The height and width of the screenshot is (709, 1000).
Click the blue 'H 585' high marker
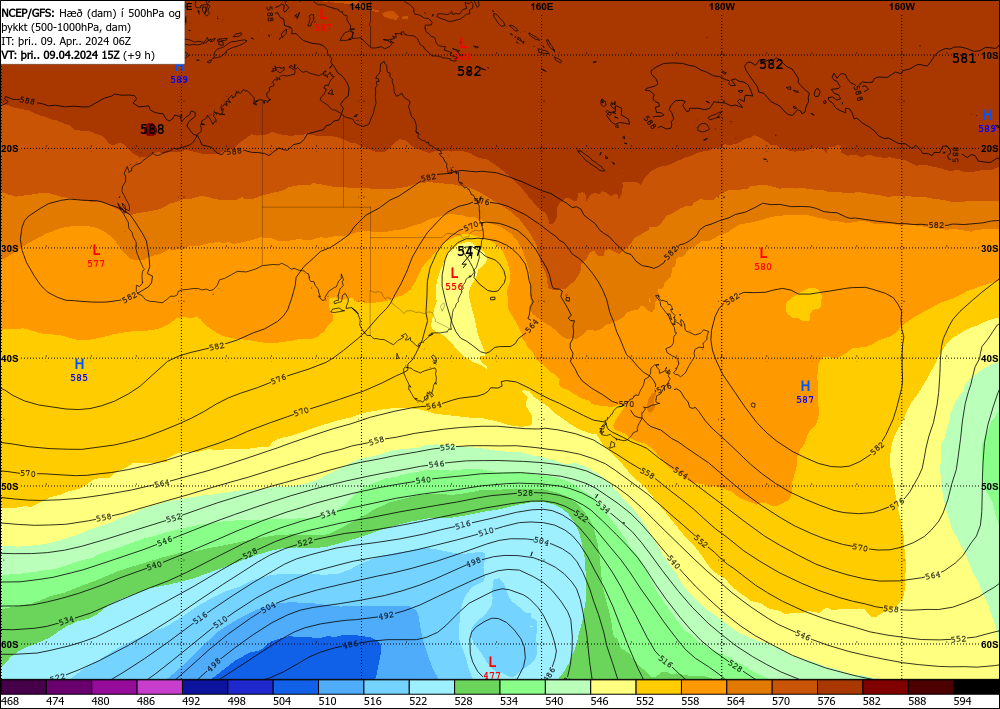[x=79, y=369]
